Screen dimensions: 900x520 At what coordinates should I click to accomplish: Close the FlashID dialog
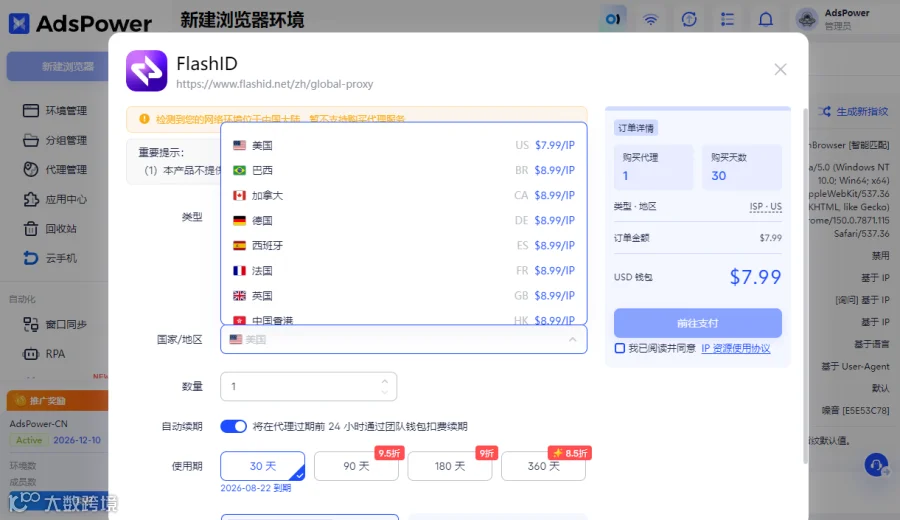(780, 69)
